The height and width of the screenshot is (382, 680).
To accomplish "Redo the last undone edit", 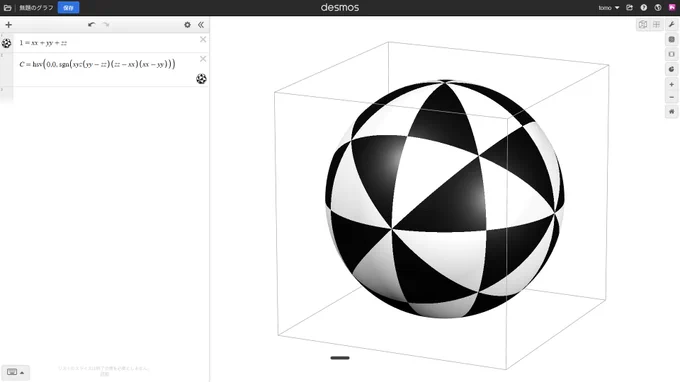I will 106,25.
